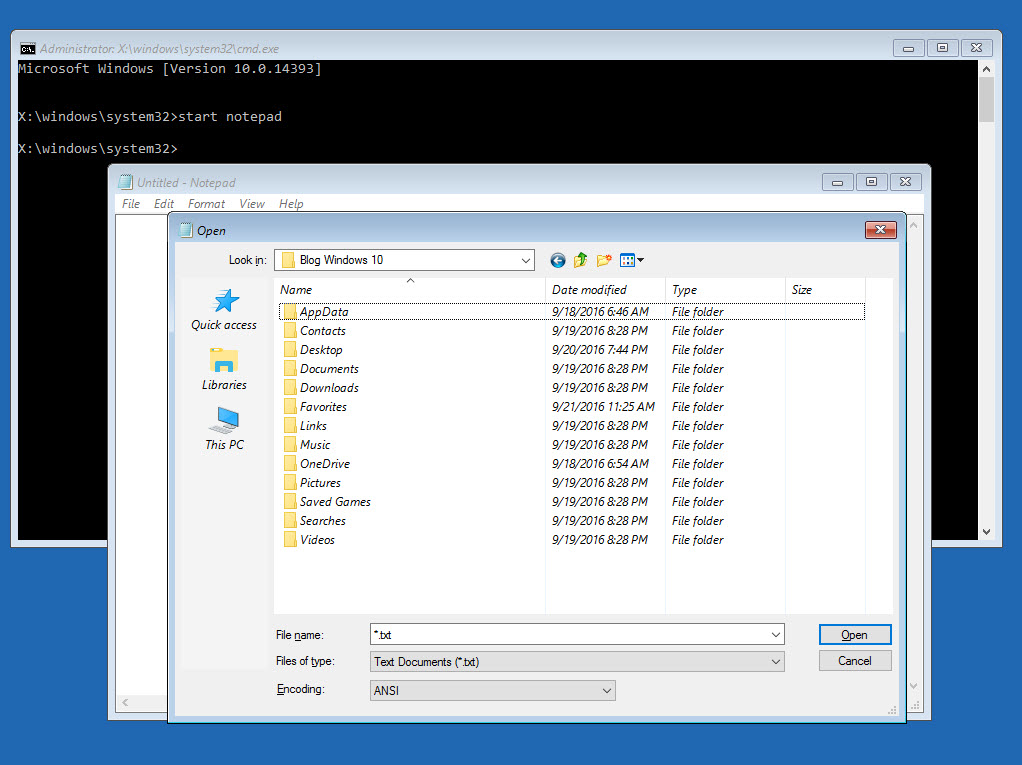Select Libraries in the places bar
Viewport: 1022px width, 765px height.
[224, 369]
